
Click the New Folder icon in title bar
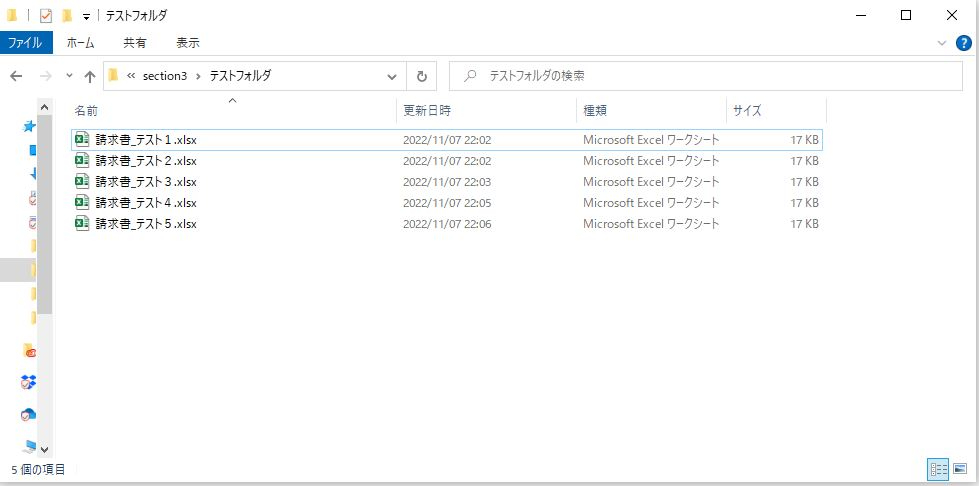(67, 15)
